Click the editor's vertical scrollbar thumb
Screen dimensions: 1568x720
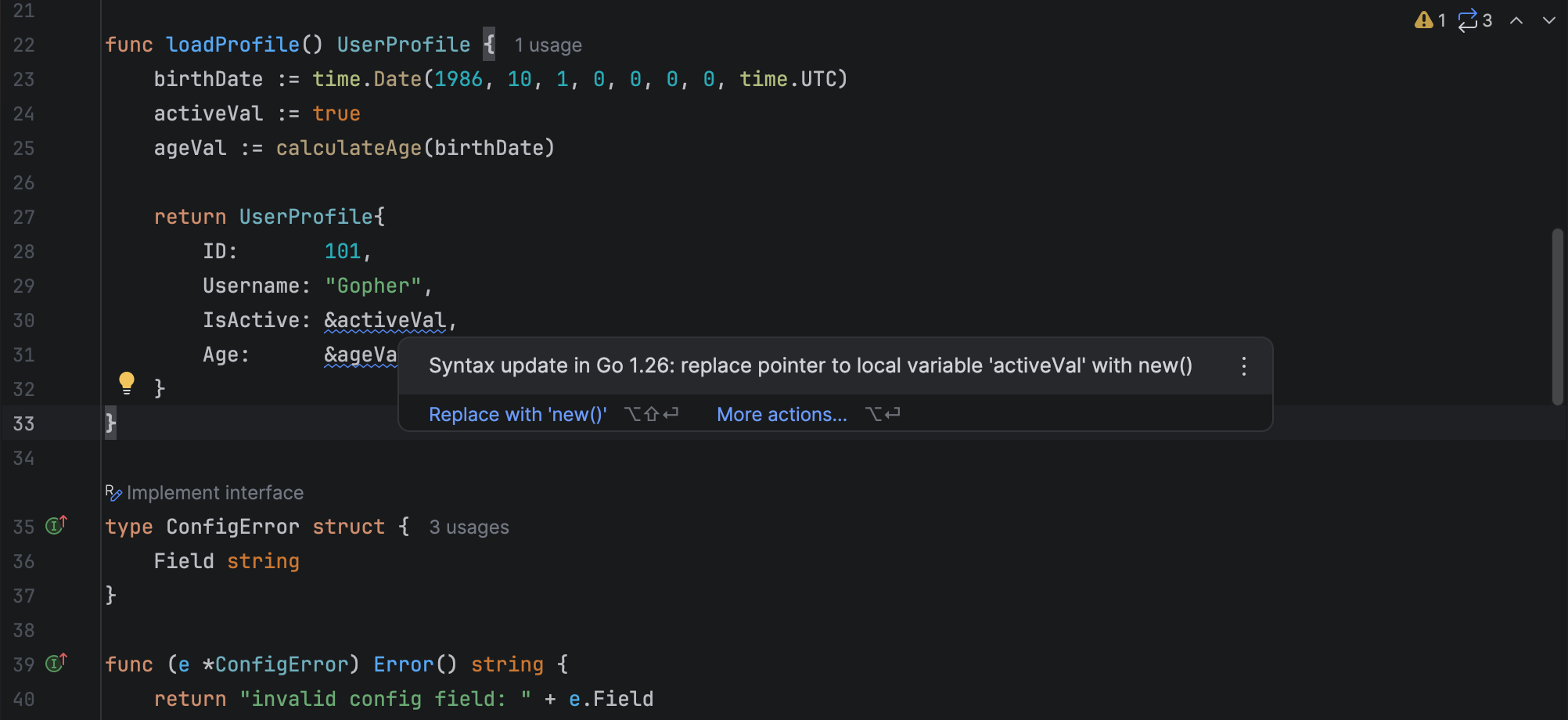point(1557,316)
